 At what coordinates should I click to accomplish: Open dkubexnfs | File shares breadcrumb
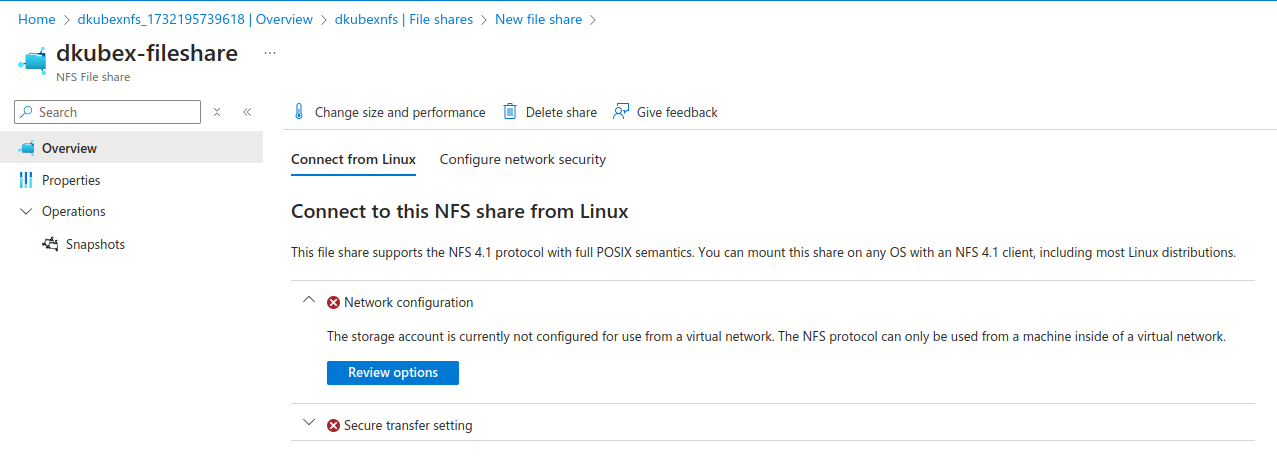point(403,19)
